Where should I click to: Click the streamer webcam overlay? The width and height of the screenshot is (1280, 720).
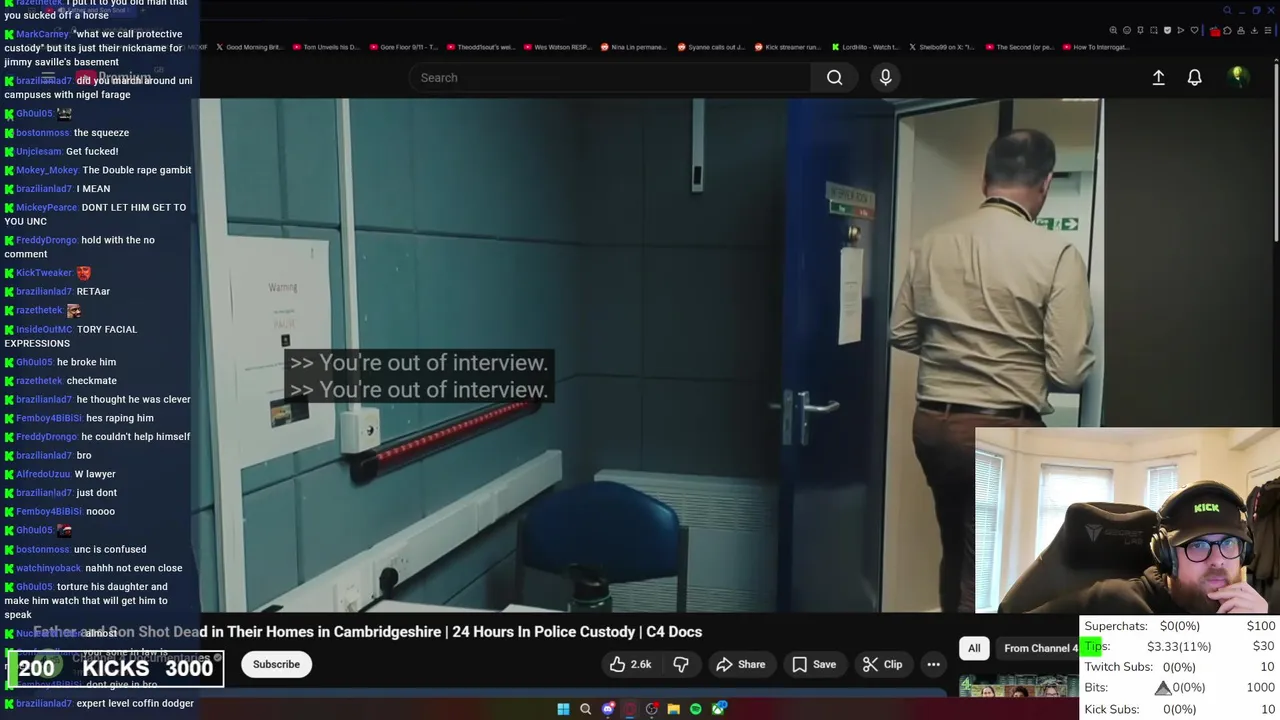point(1127,520)
